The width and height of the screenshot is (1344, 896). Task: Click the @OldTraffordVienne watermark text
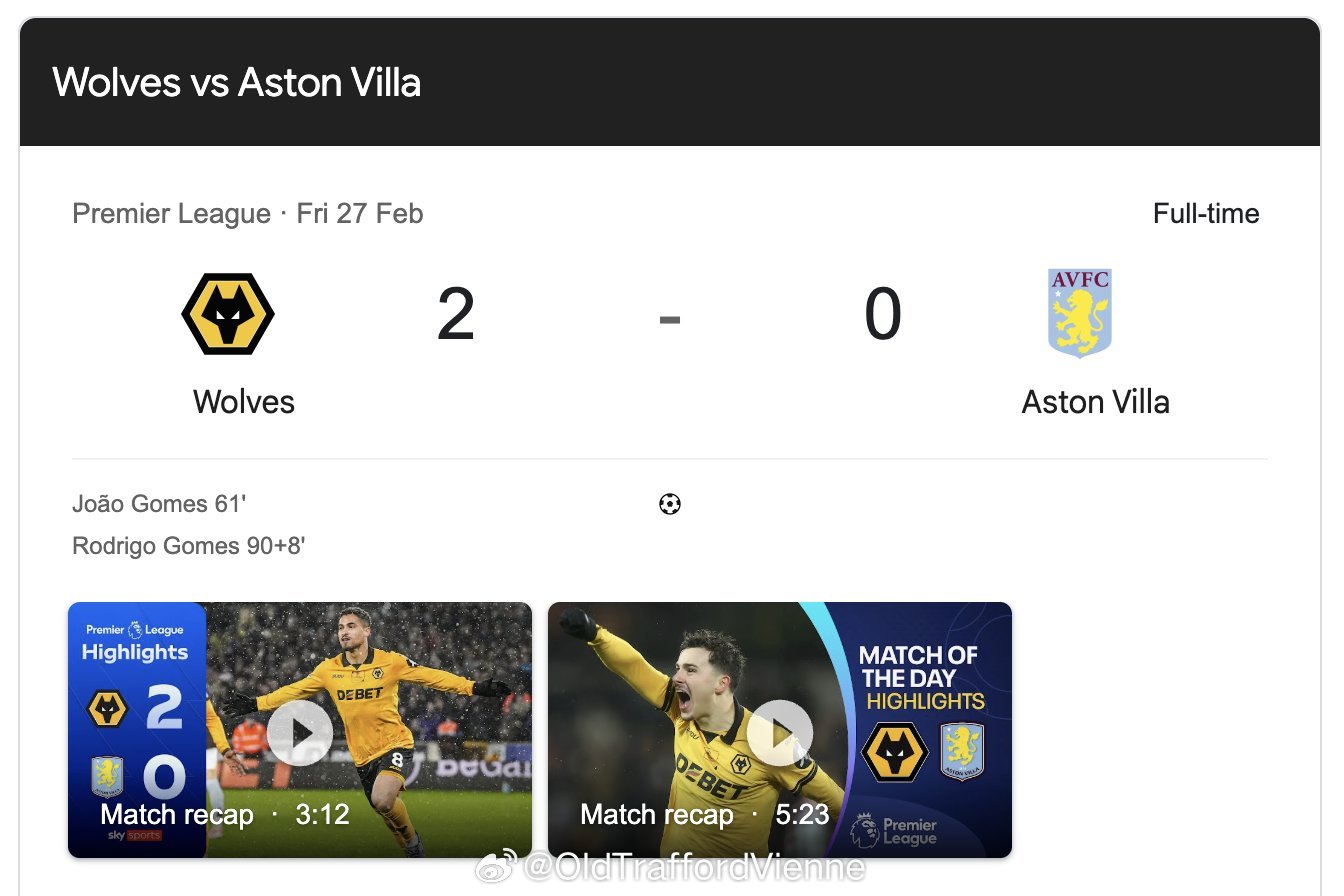(x=694, y=866)
